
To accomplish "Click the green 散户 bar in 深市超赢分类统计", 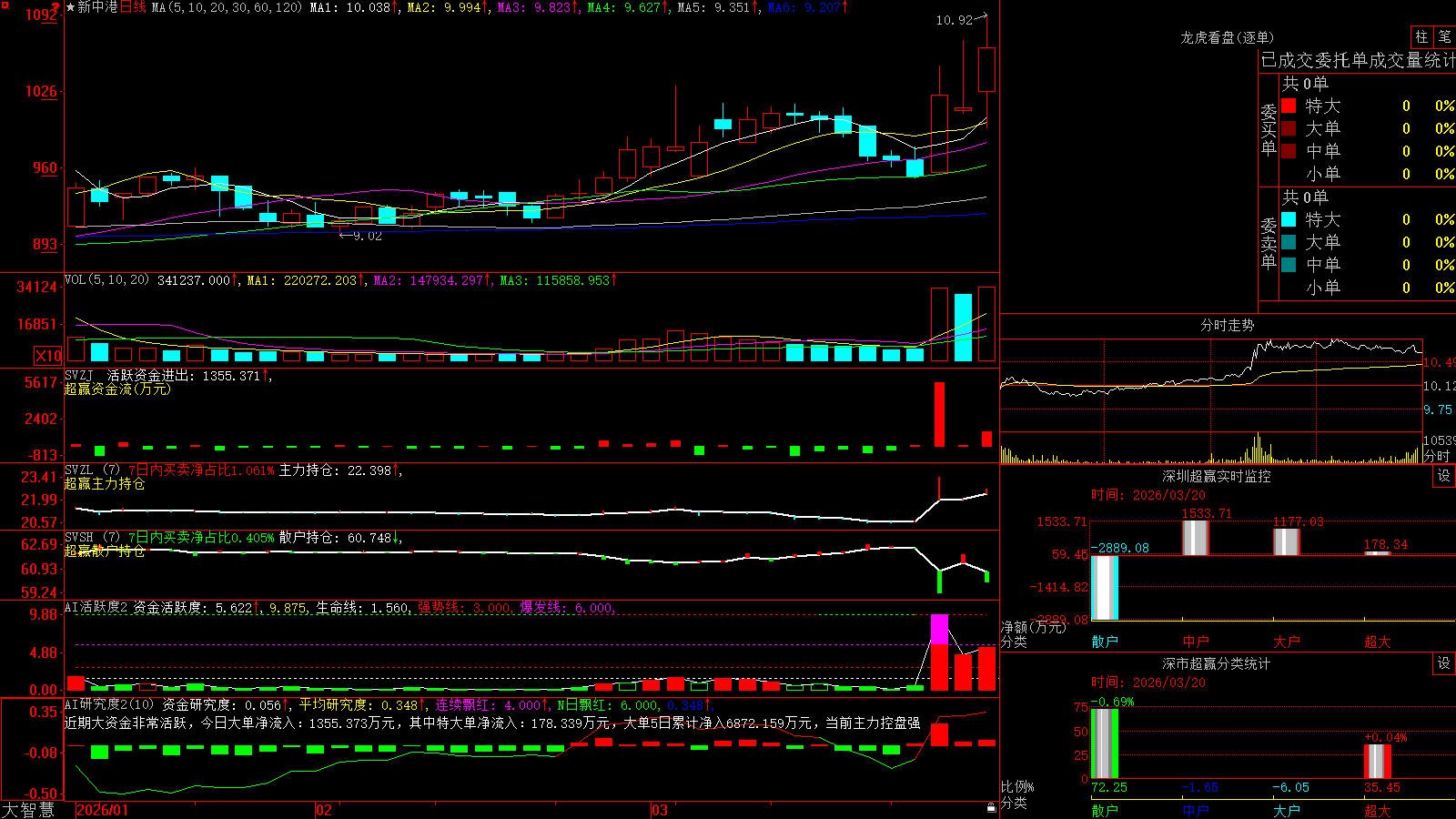I will (1105, 743).
